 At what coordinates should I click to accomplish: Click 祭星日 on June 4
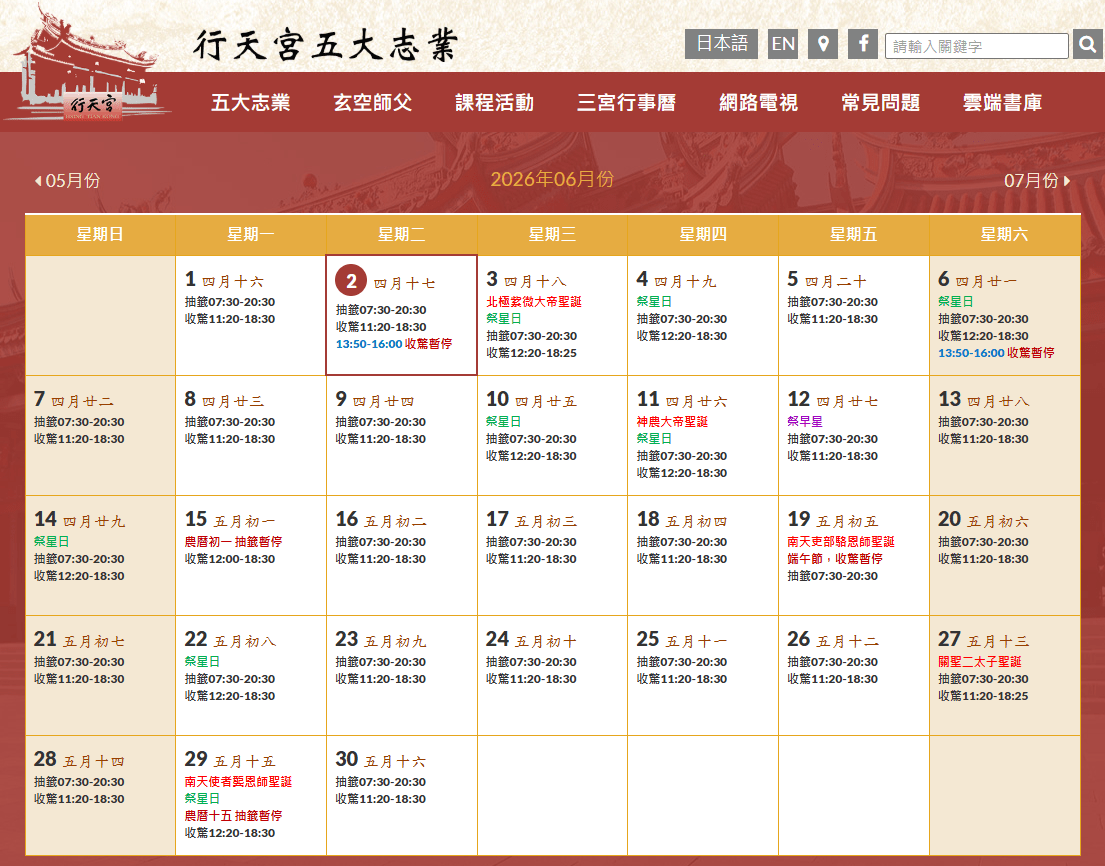(x=654, y=302)
